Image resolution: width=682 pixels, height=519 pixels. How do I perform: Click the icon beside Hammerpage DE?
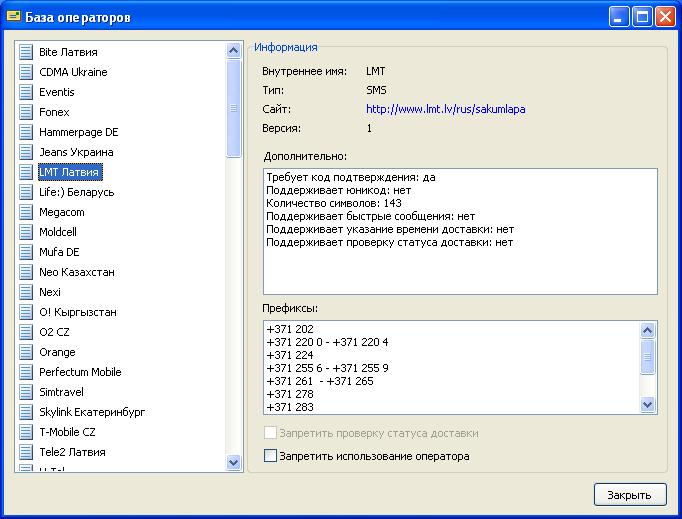(26, 132)
